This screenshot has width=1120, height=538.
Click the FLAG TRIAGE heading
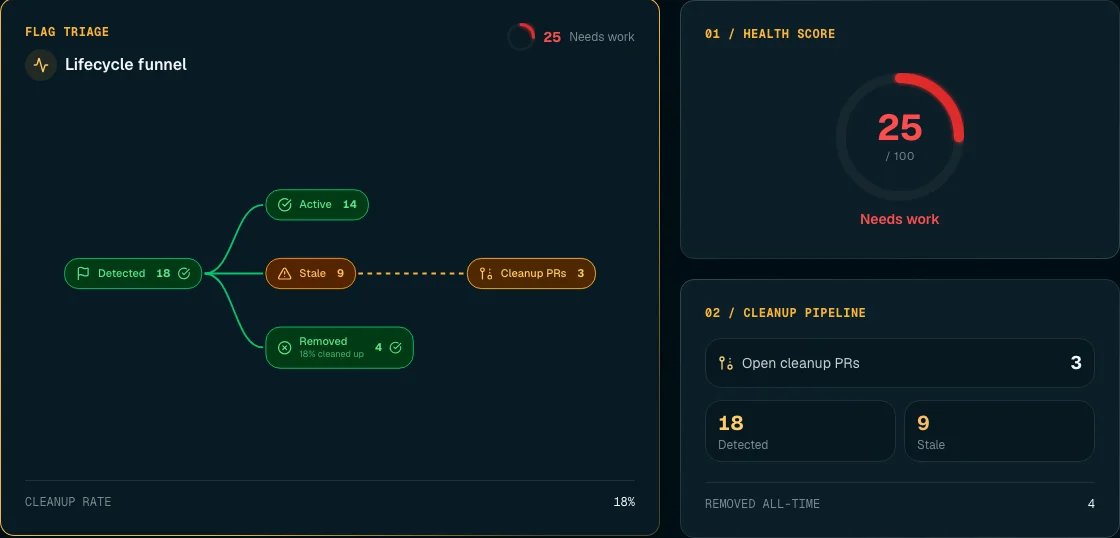click(x=67, y=32)
